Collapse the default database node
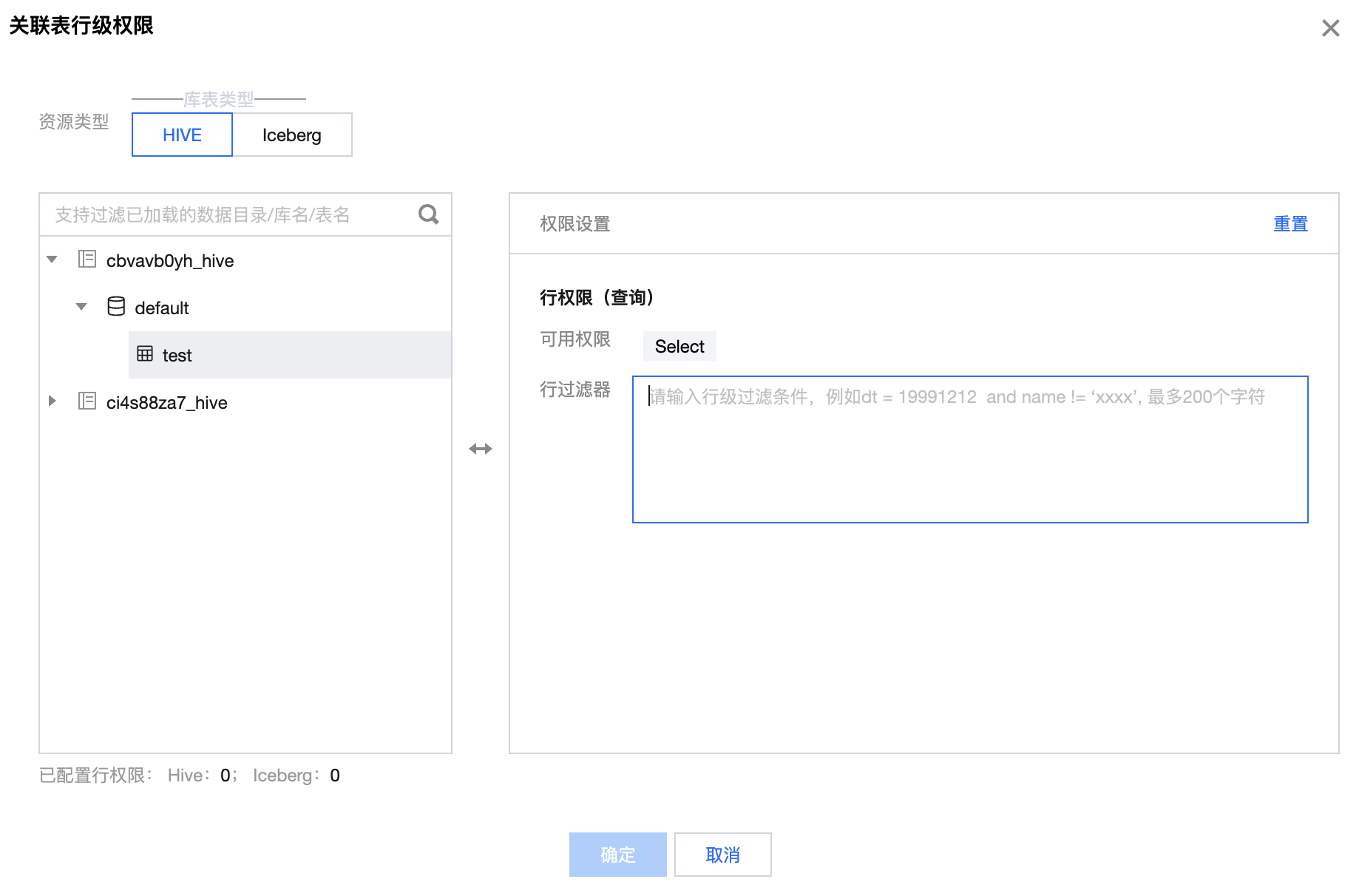 81,307
